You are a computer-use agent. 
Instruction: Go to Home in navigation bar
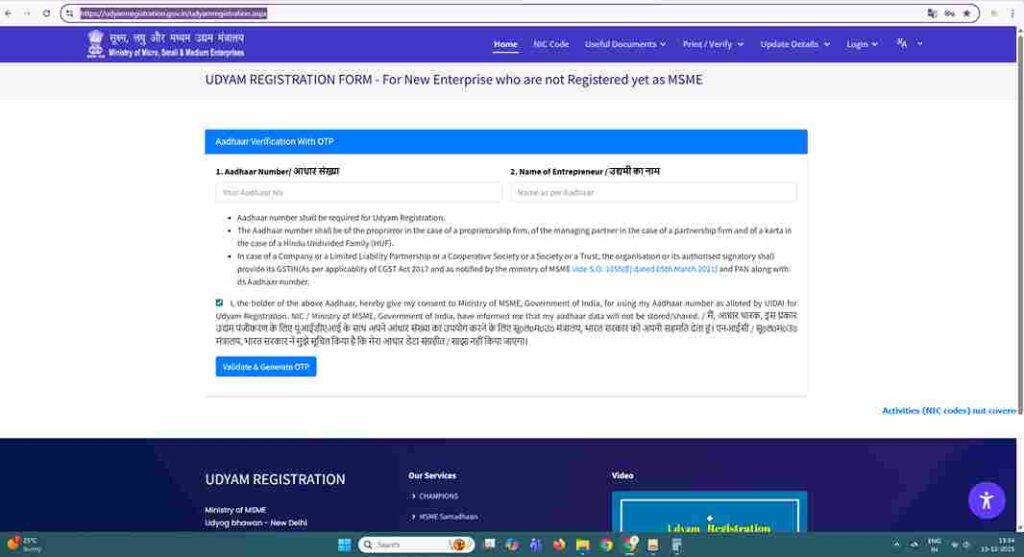tap(505, 44)
